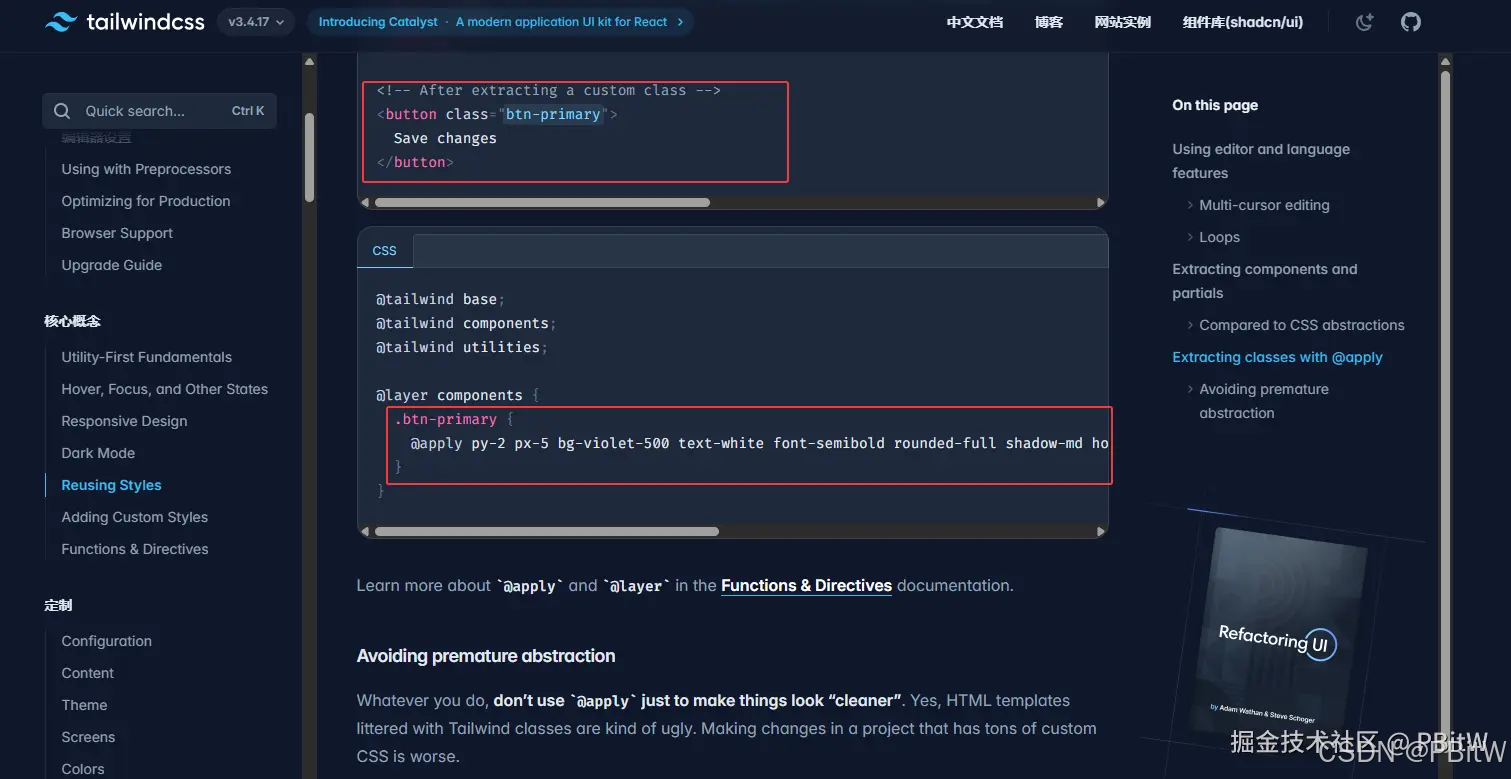Click the .btn-primary selector in CSS code
Image resolution: width=1511 pixels, height=779 pixels.
(x=445, y=419)
